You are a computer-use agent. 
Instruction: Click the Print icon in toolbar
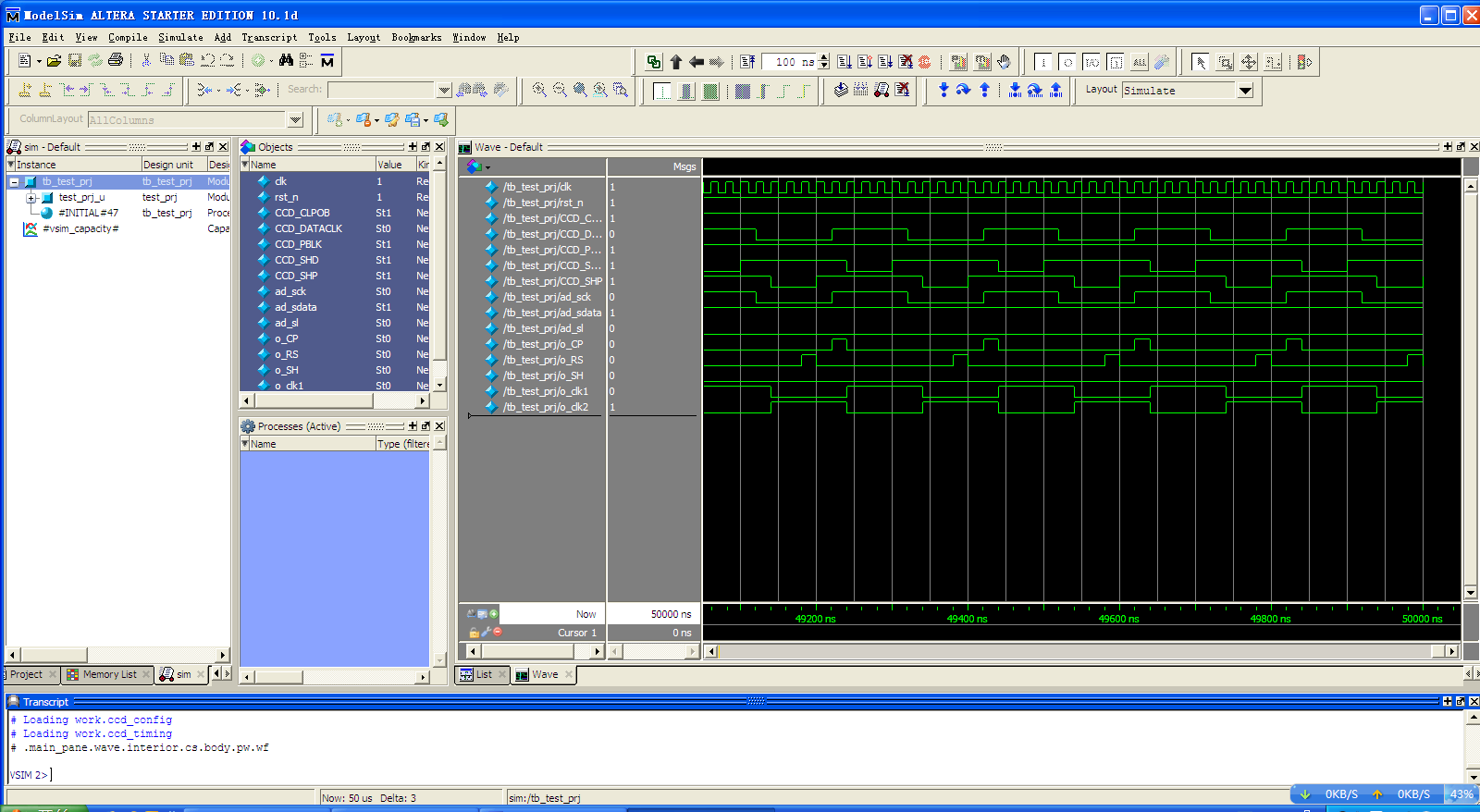pos(116,60)
